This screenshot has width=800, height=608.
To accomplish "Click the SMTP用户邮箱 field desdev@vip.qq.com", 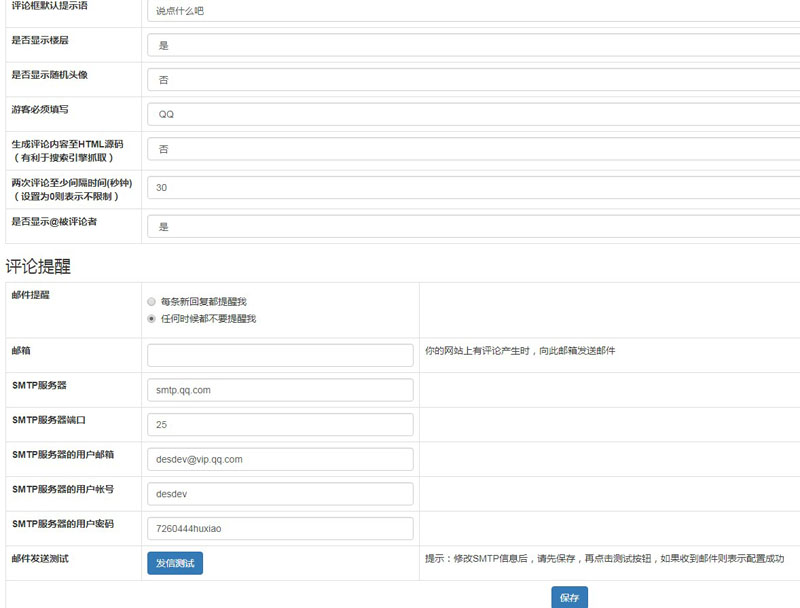I will [x=280, y=459].
